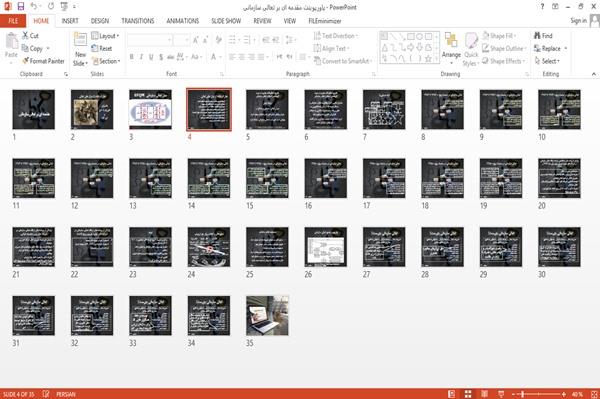Viewport: 600px width, 399px height.
Task: Open the FILE tab
Action: click(x=13, y=21)
